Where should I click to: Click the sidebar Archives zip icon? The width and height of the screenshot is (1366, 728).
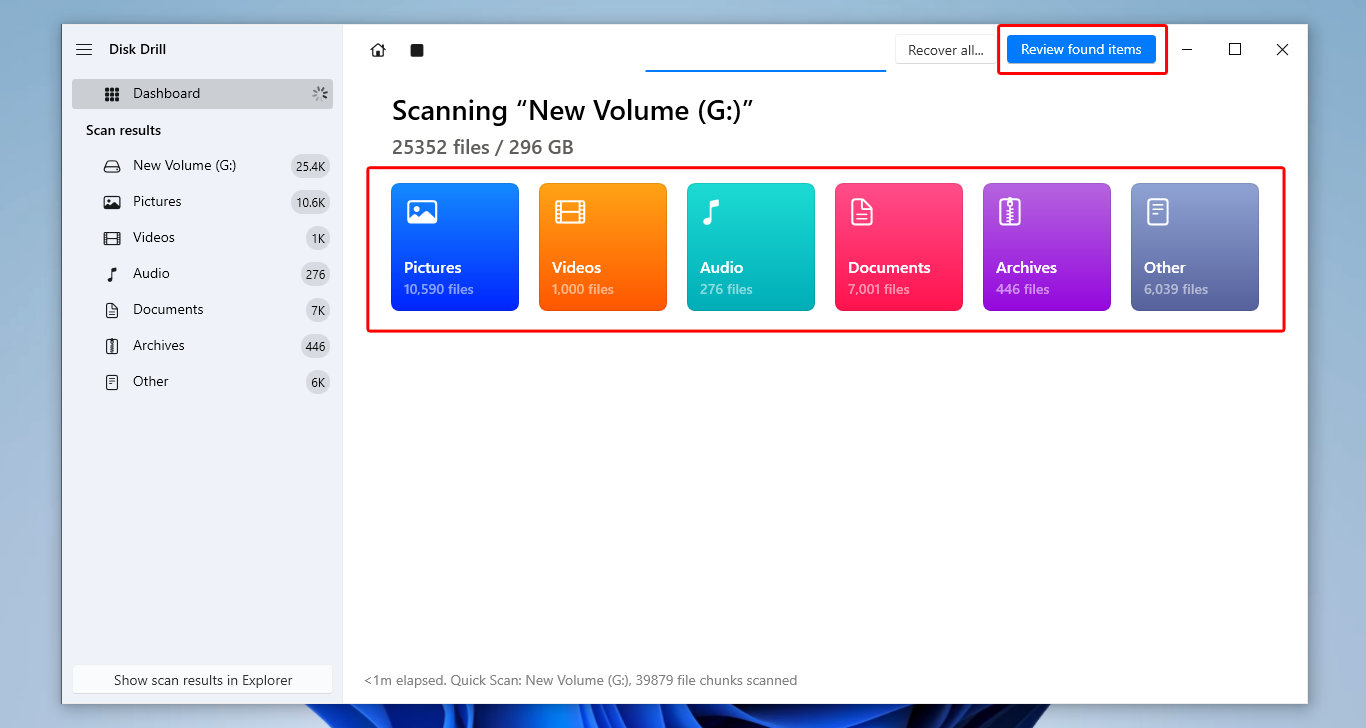pos(112,346)
